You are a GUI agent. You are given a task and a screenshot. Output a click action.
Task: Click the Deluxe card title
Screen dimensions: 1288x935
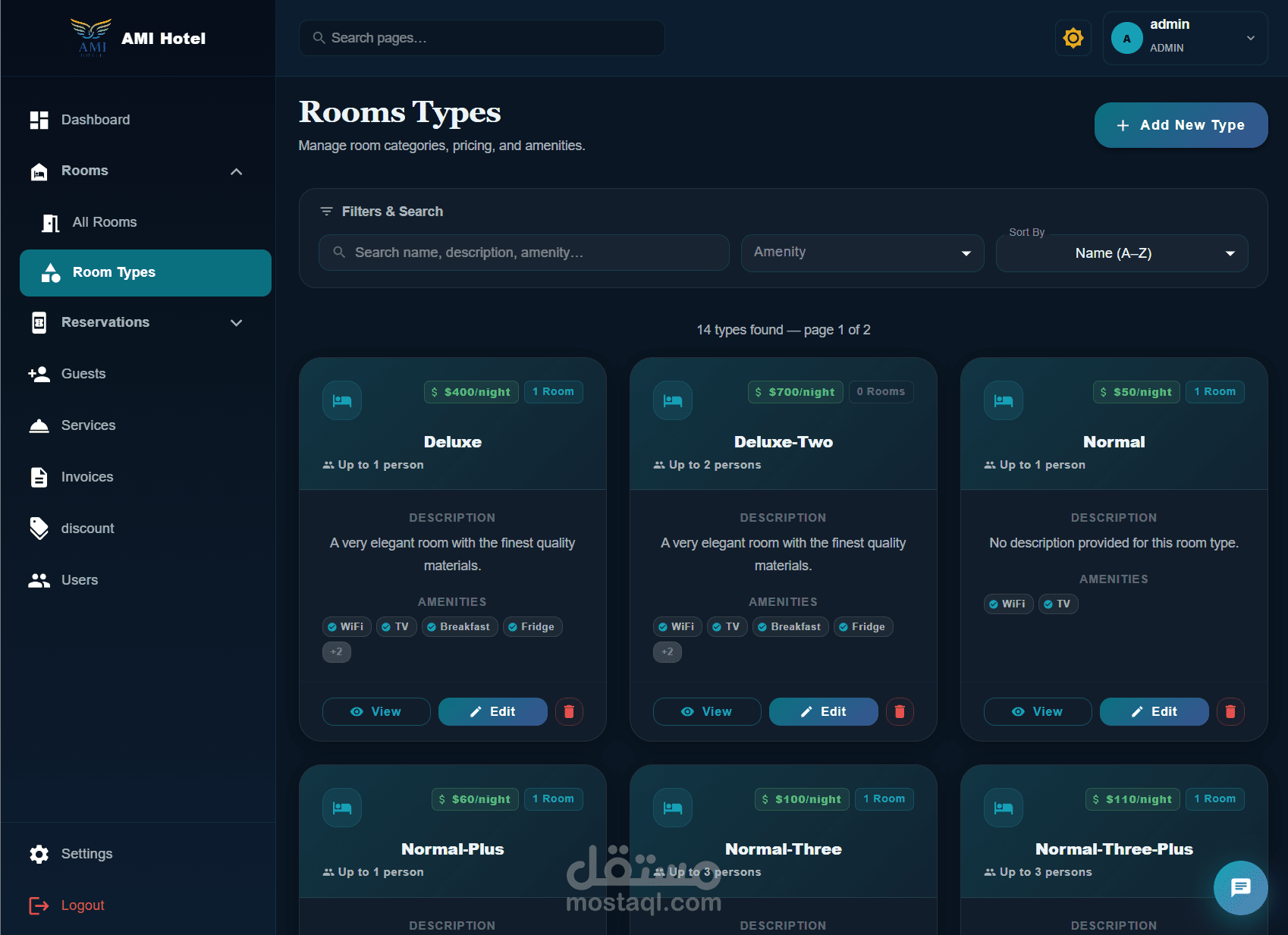(x=453, y=442)
